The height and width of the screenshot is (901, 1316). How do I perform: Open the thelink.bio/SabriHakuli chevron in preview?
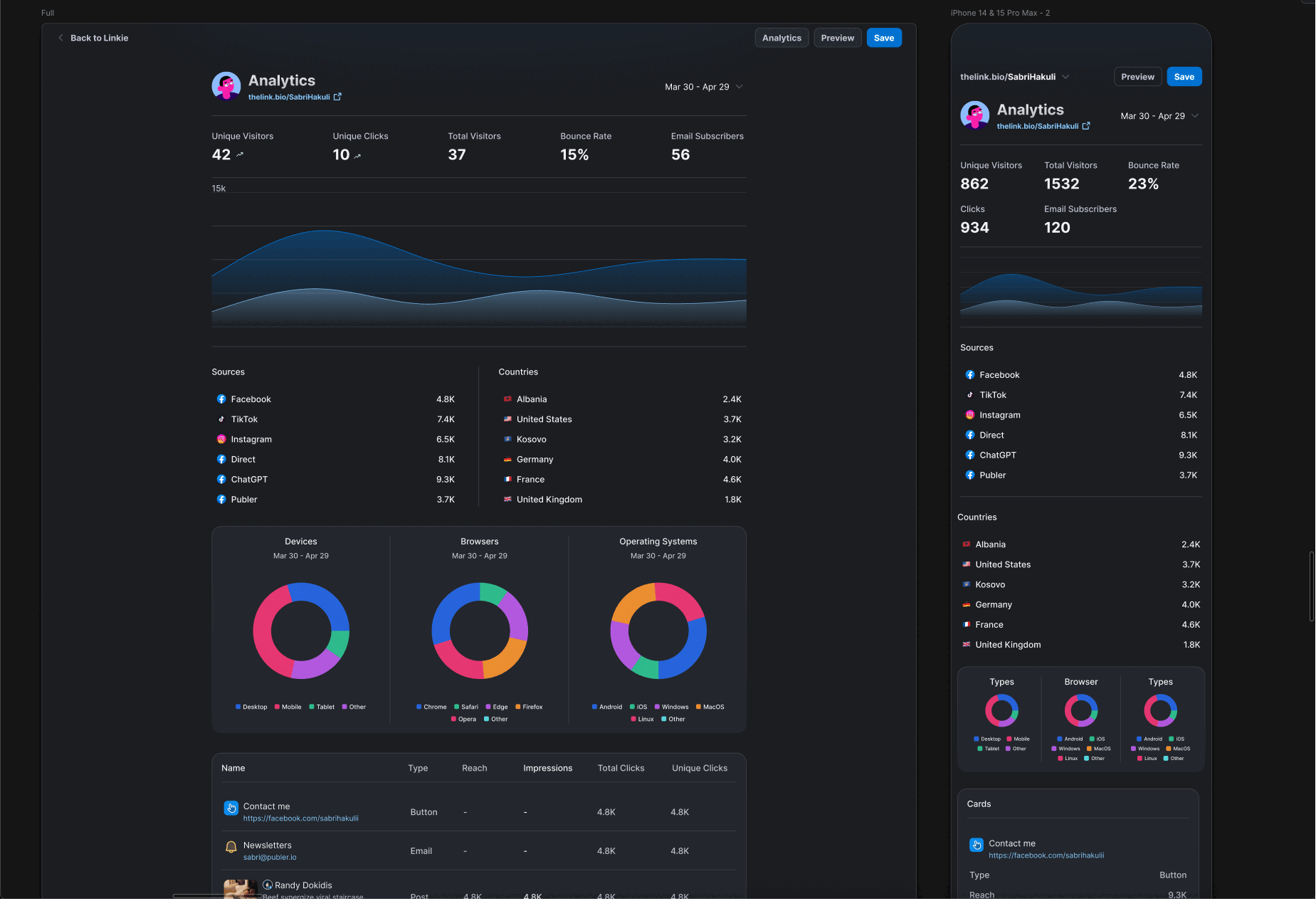[x=1065, y=77]
